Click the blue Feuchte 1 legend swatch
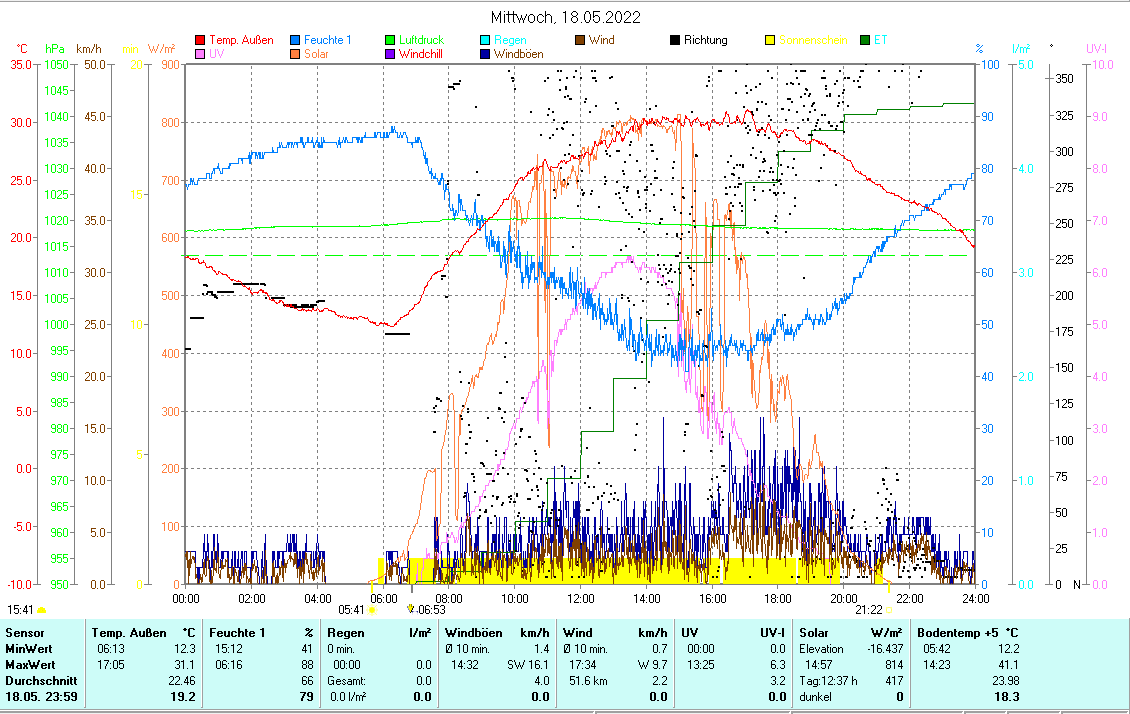Screen dimensions: 1130x714 pos(296,41)
